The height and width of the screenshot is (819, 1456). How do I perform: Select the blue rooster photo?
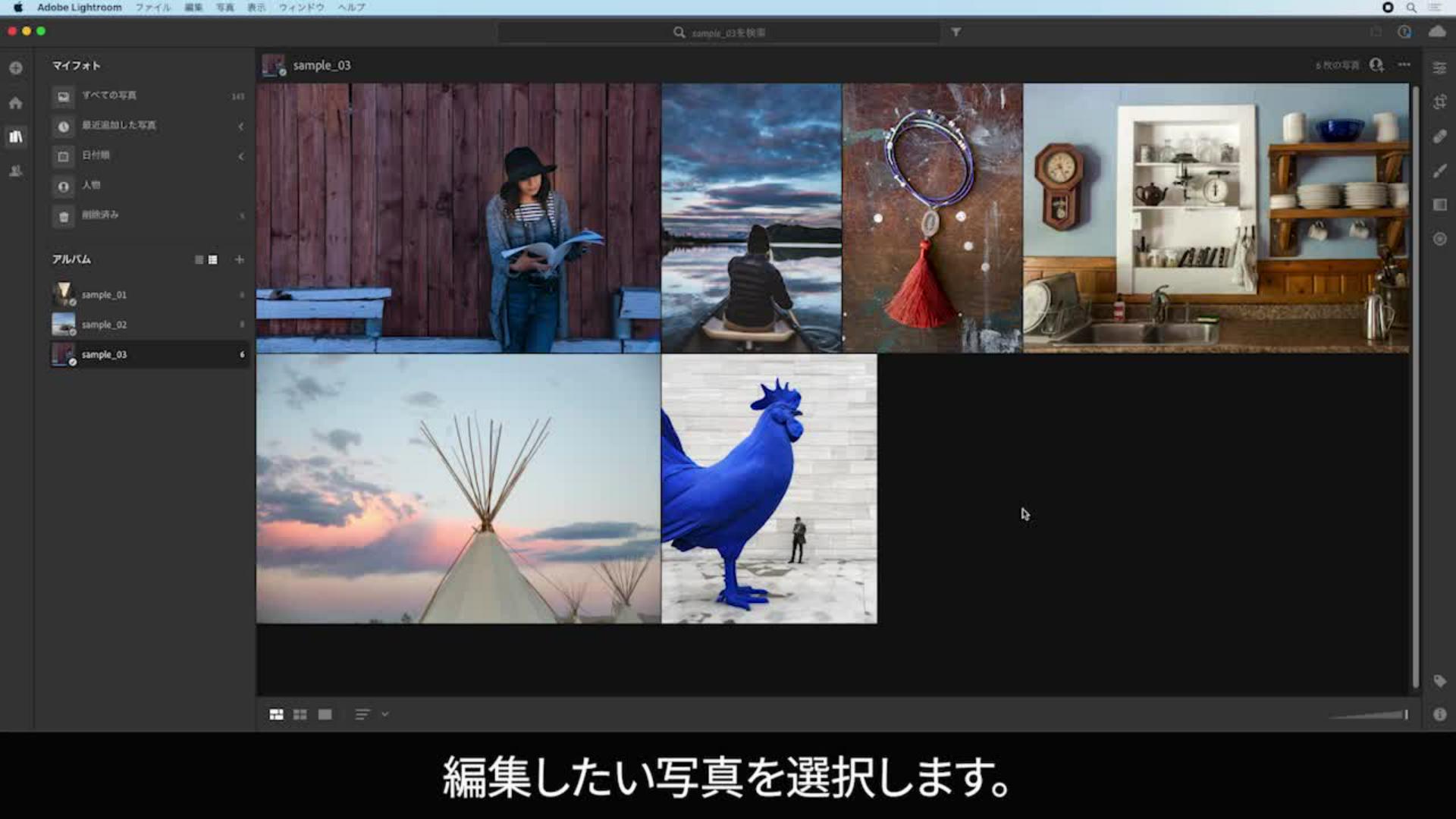pyautogui.click(x=769, y=489)
